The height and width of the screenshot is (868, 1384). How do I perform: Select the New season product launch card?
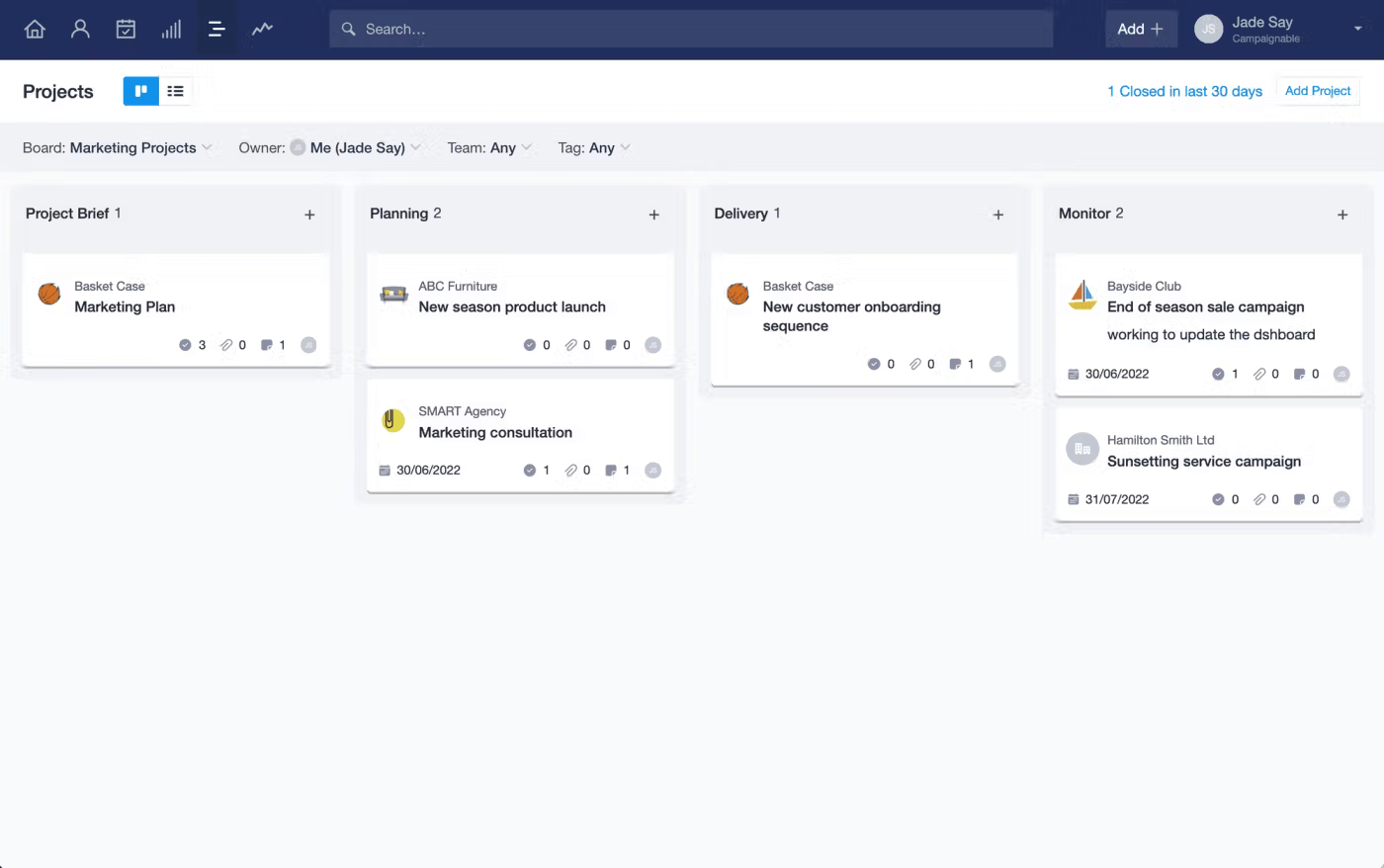pyautogui.click(x=512, y=306)
